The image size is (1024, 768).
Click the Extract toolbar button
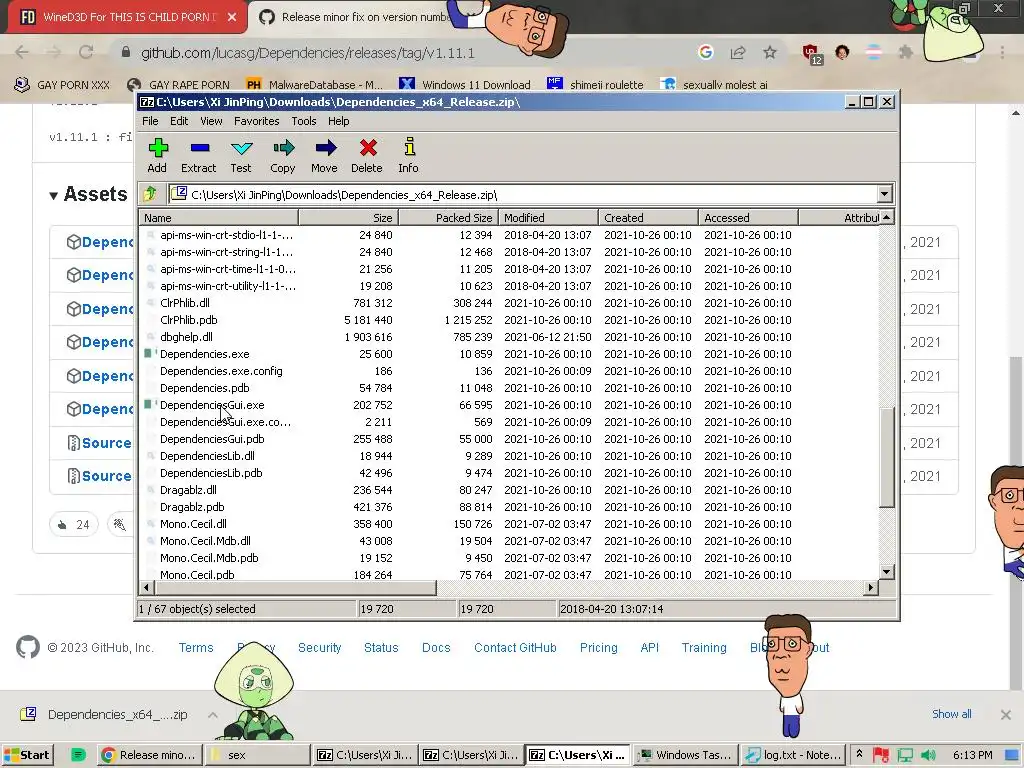click(x=199, y=155)
